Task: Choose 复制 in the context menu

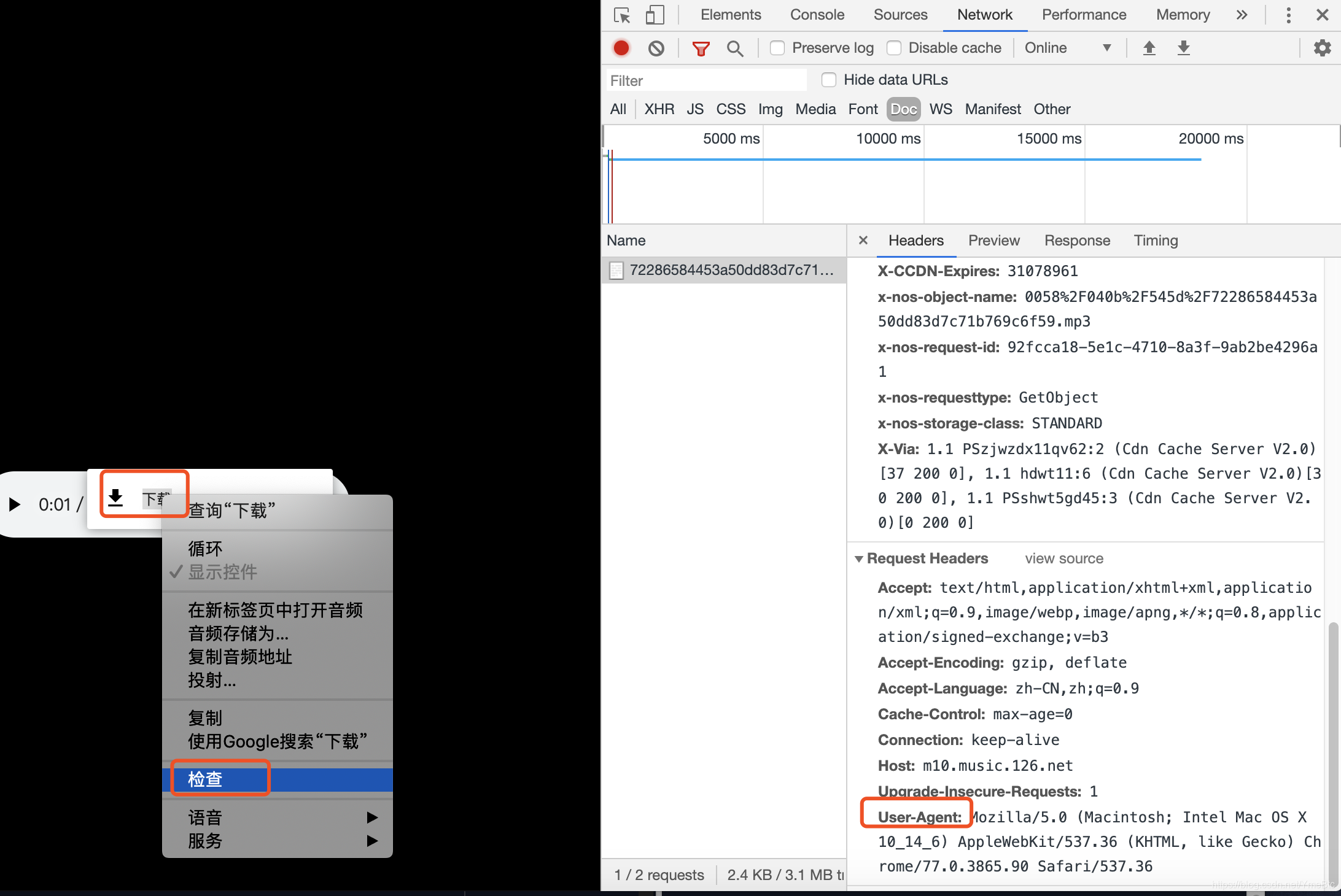Action: (x=278, y=717)
